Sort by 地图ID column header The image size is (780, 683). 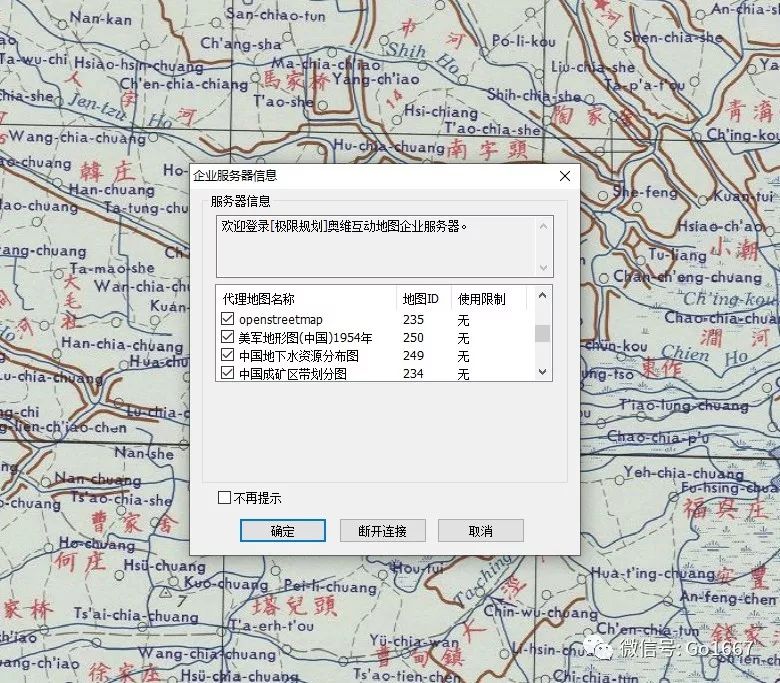(x=424, y=298)
